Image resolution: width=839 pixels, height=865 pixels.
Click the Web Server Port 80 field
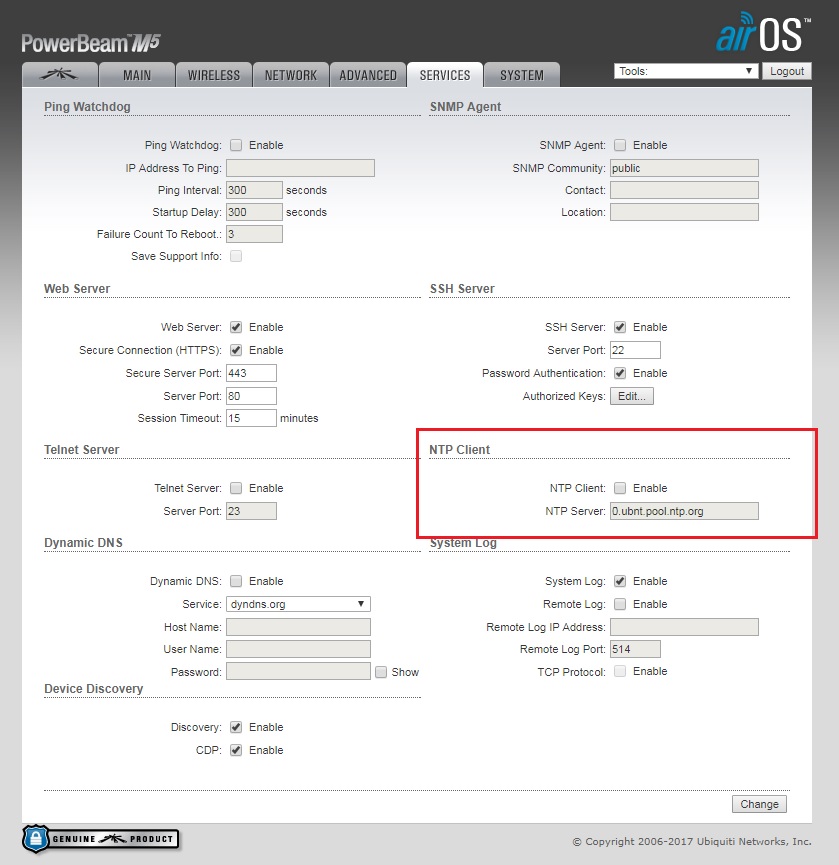click(x=251, y=396)
